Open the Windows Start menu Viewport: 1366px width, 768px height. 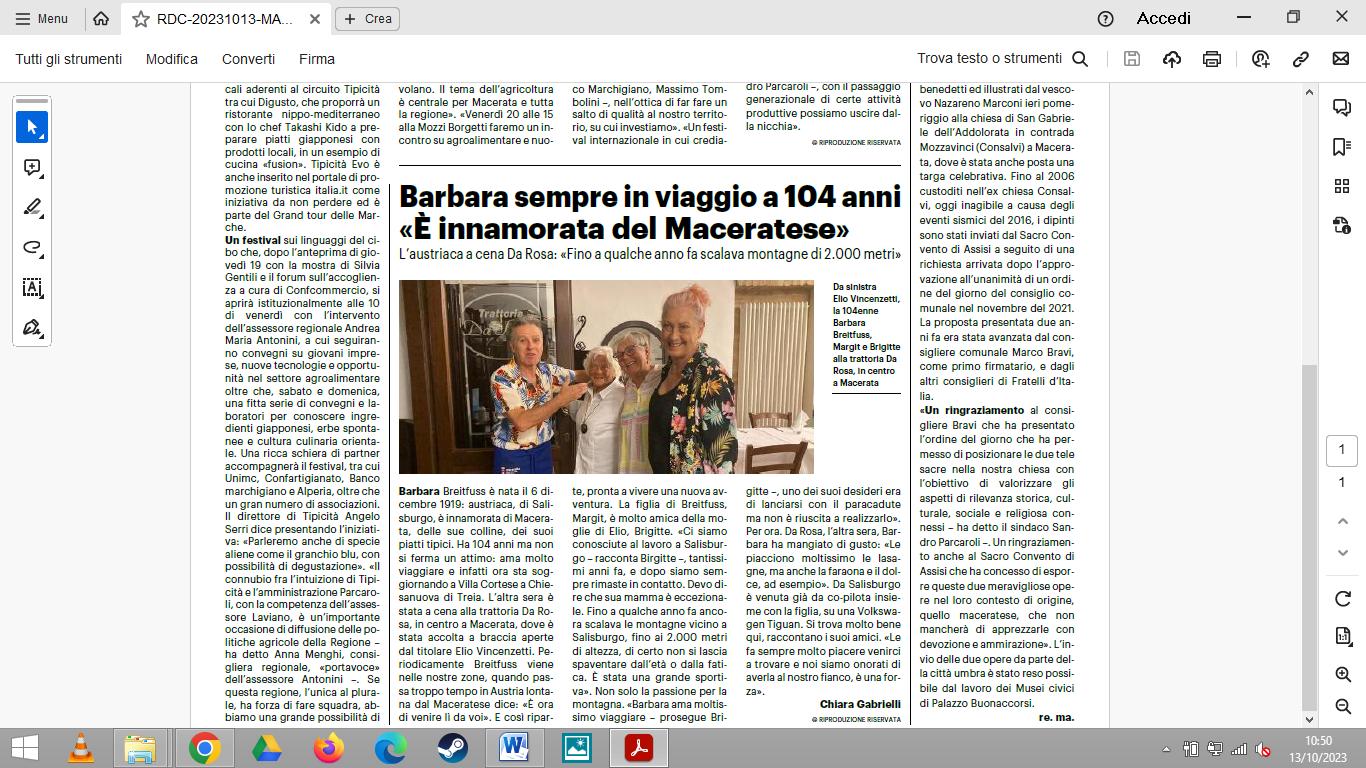(23, 748)
